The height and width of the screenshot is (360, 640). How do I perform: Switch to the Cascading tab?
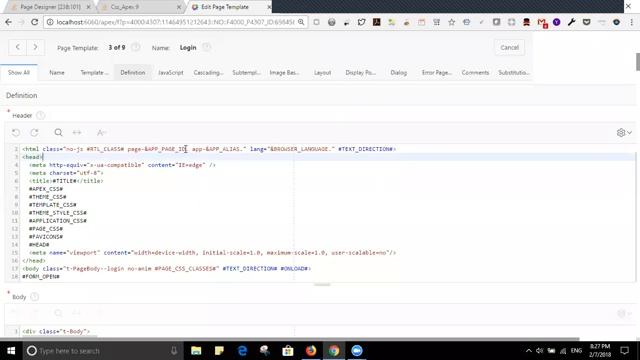[x=208, y=73]
